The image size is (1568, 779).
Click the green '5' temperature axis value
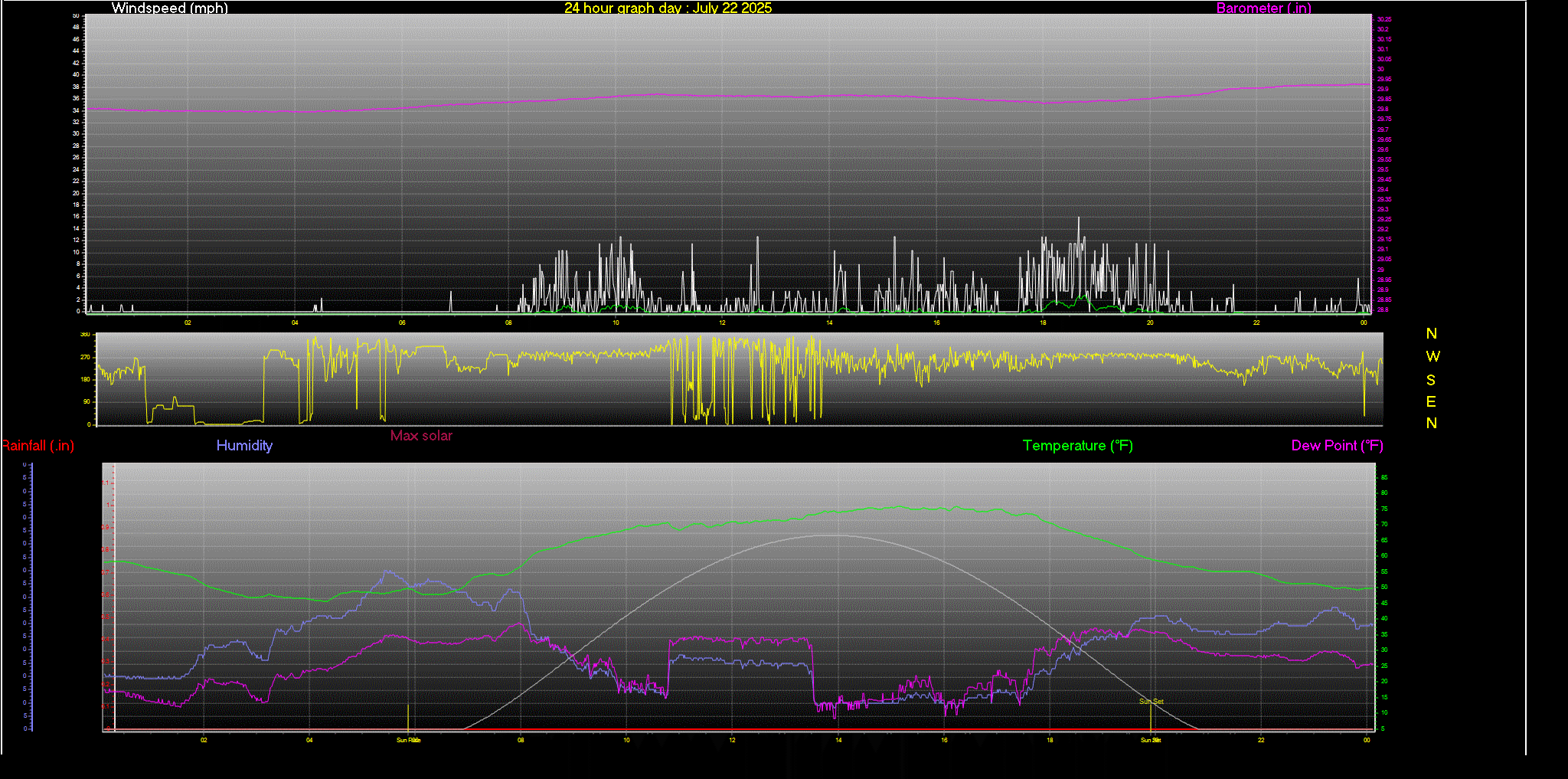(x=1383, y=728)
